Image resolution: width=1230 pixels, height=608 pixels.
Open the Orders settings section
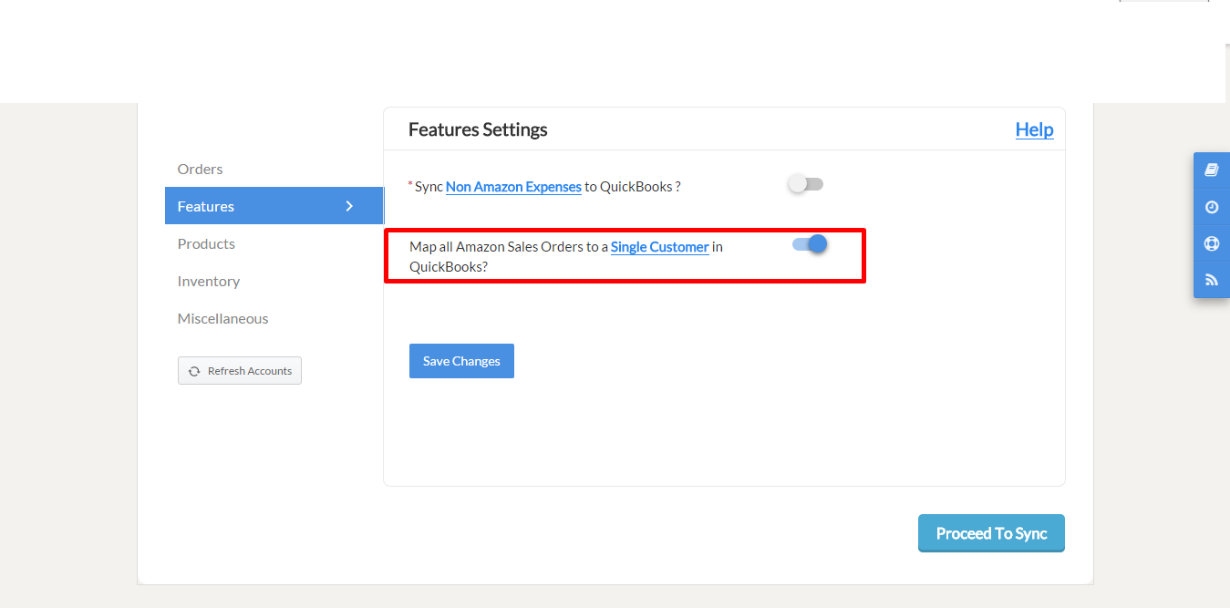point(200,169)
